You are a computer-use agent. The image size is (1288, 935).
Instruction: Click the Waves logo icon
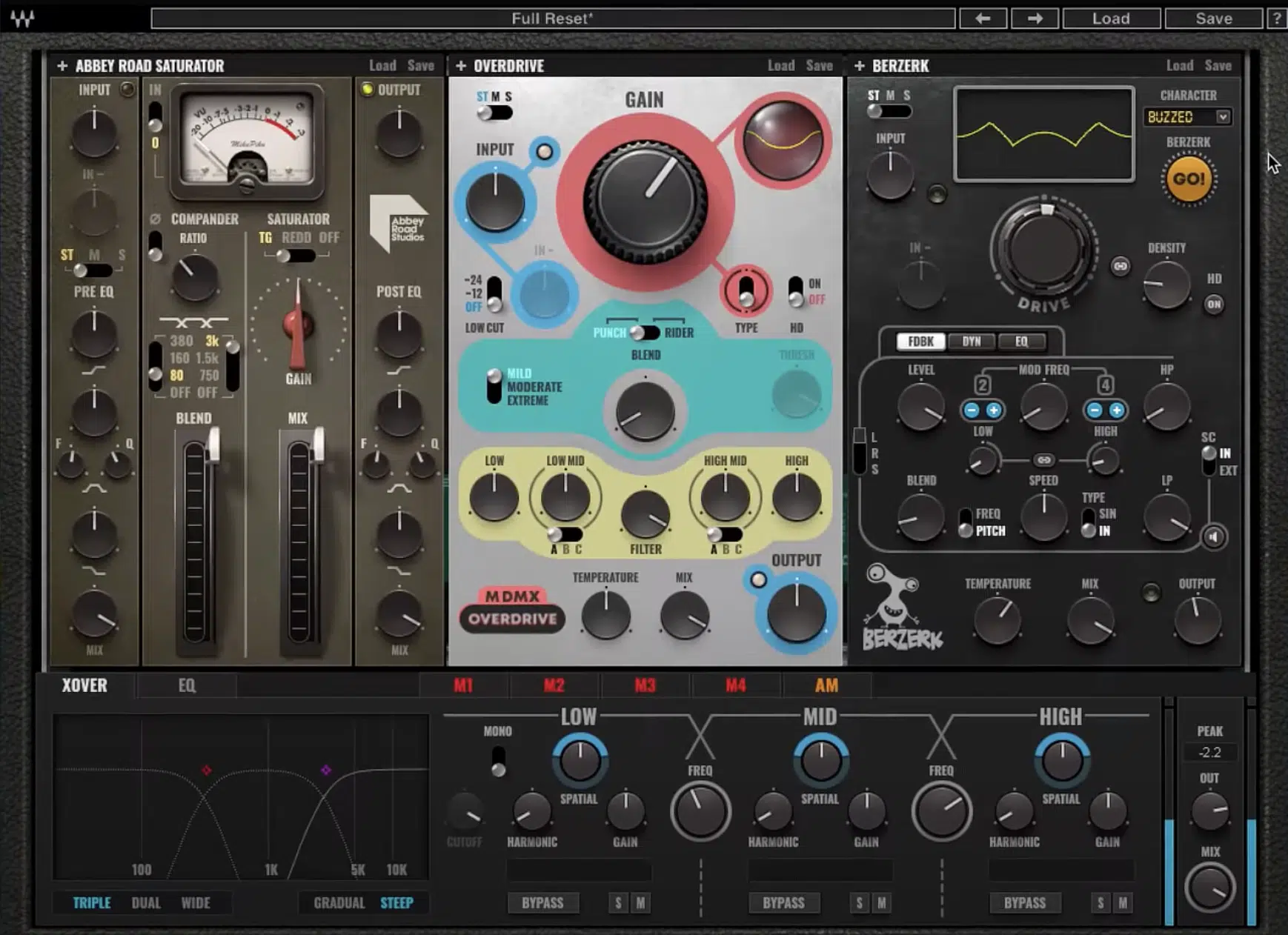22,18
